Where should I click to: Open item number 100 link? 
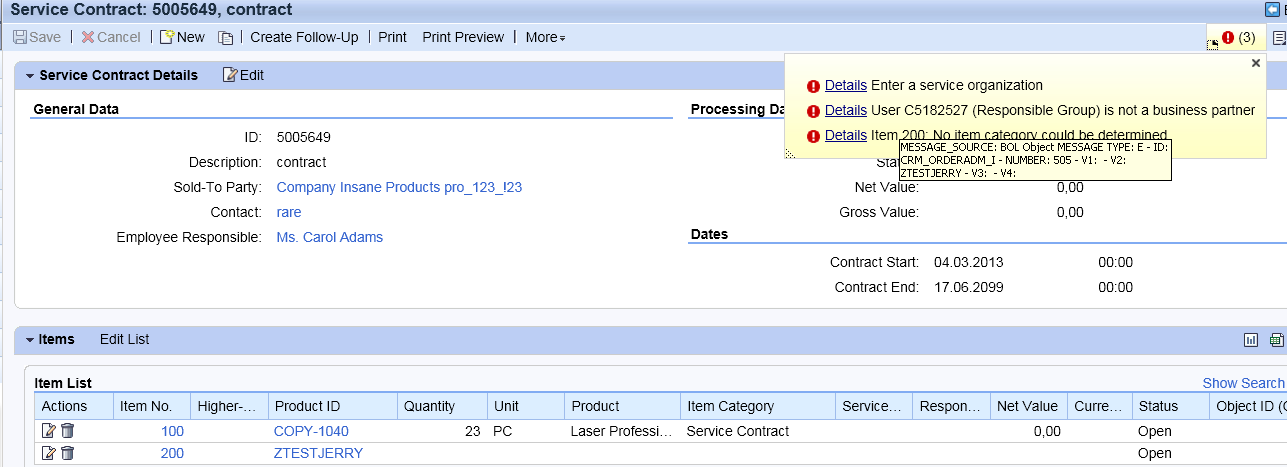(172, 431)
